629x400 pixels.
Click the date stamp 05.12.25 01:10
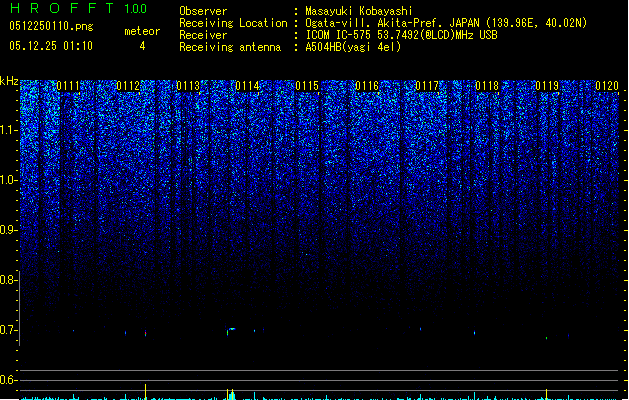pyautogui.click(x=51, y=46)
